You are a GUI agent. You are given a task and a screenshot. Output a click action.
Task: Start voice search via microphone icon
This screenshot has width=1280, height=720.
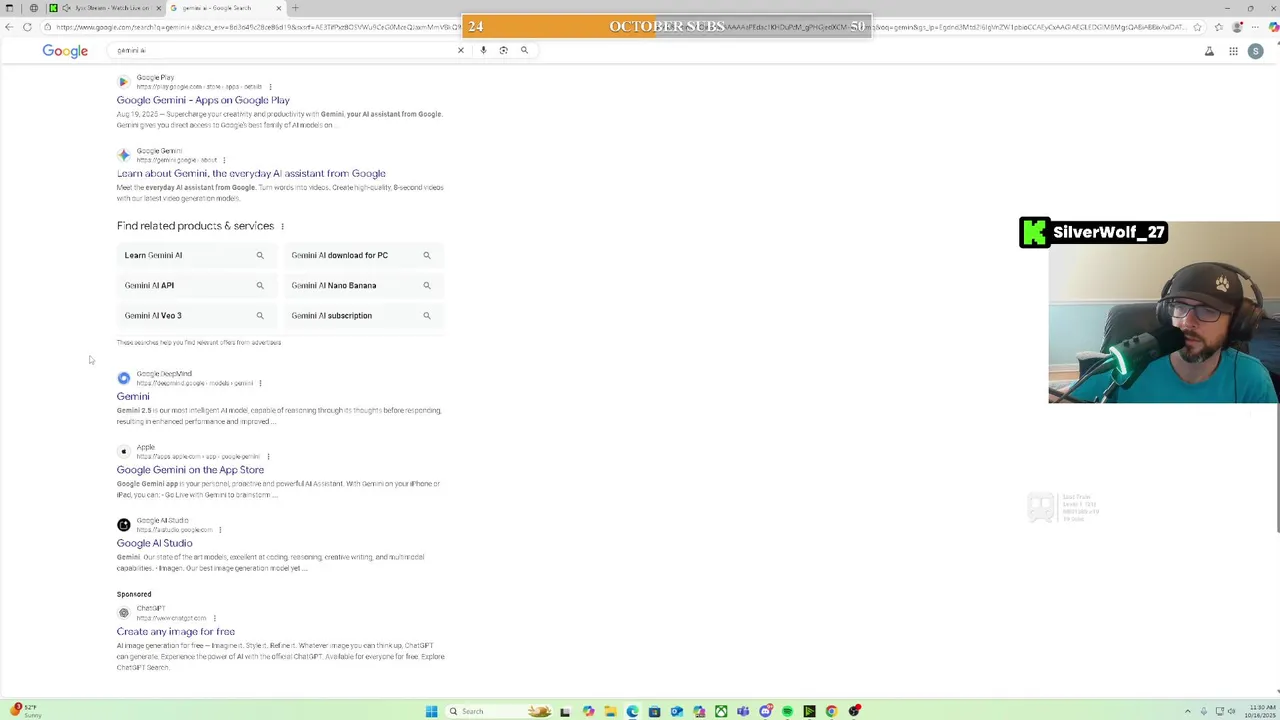[x=483, y=50]
